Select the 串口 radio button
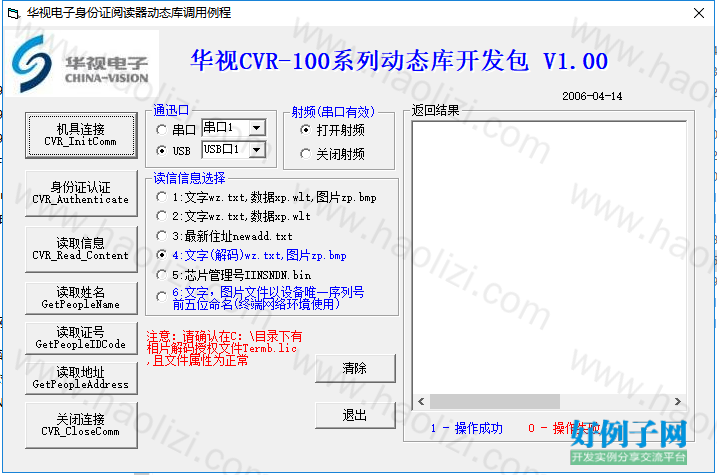 pyautogui.click(x=161, y=130)
